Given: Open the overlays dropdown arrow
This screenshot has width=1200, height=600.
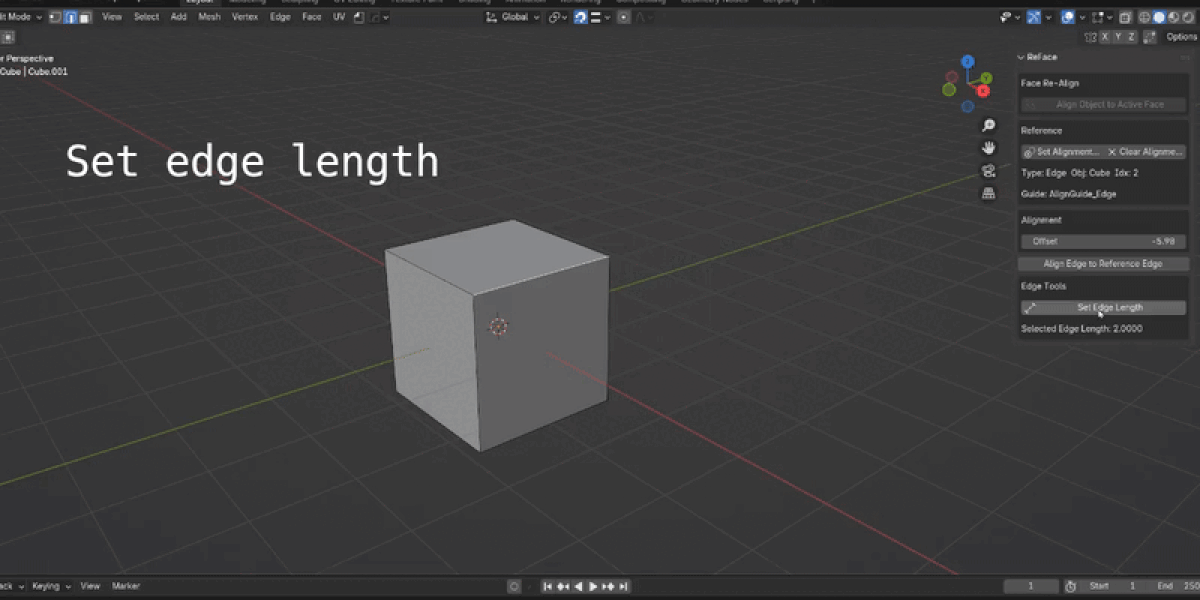Looking at the screenshot, I should coord(1082,17).
